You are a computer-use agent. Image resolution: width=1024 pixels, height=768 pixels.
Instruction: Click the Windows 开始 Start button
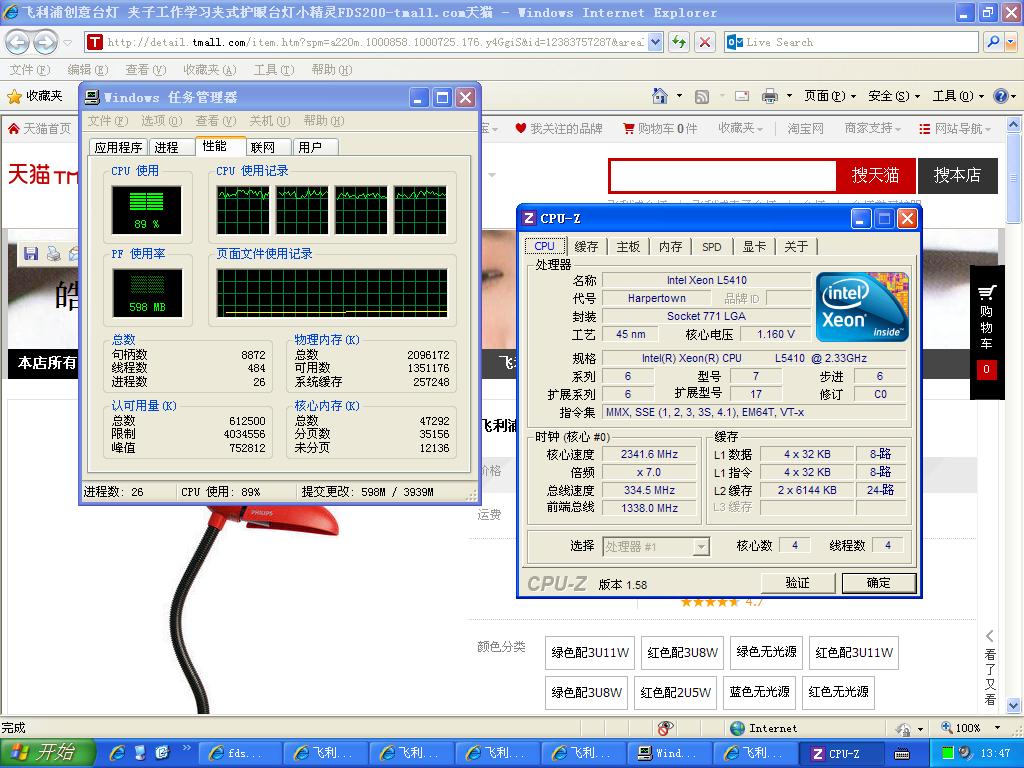tap(47, 753)
